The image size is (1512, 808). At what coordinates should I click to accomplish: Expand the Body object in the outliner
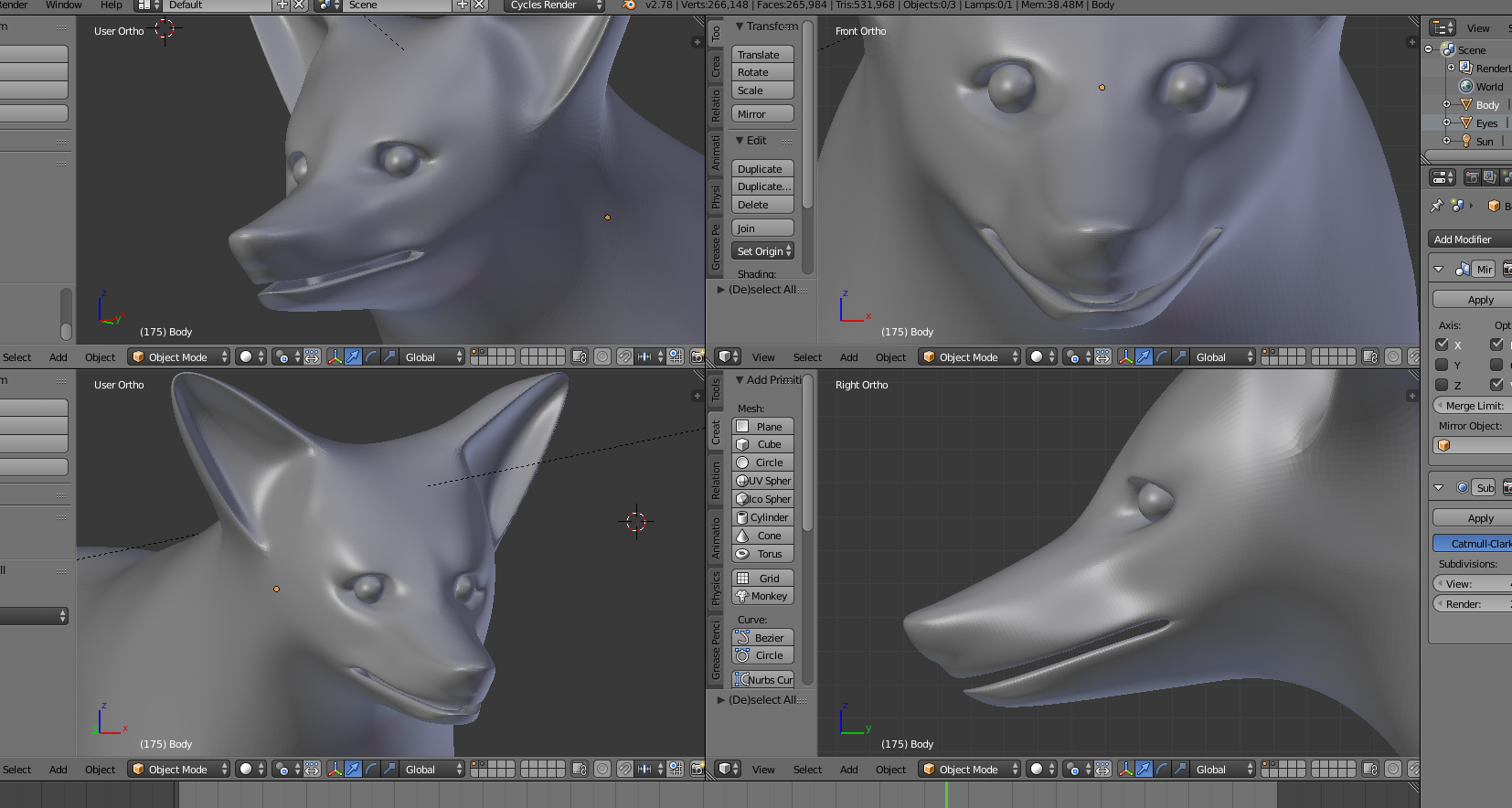point(1446,104)
